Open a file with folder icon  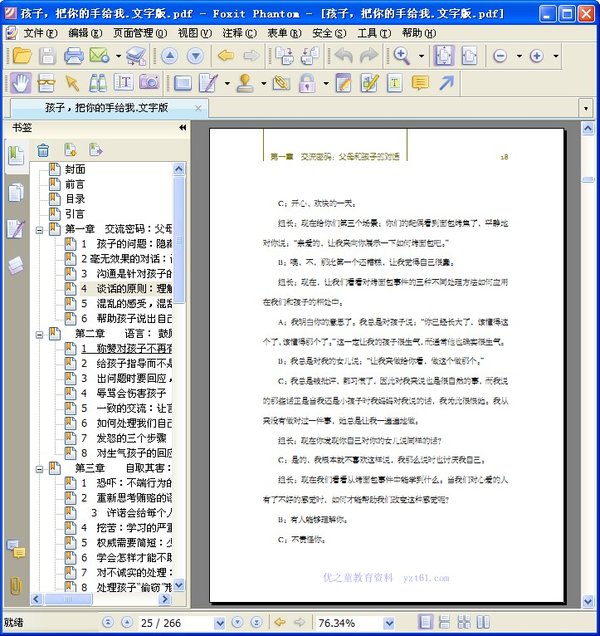[x=22, y=56]
